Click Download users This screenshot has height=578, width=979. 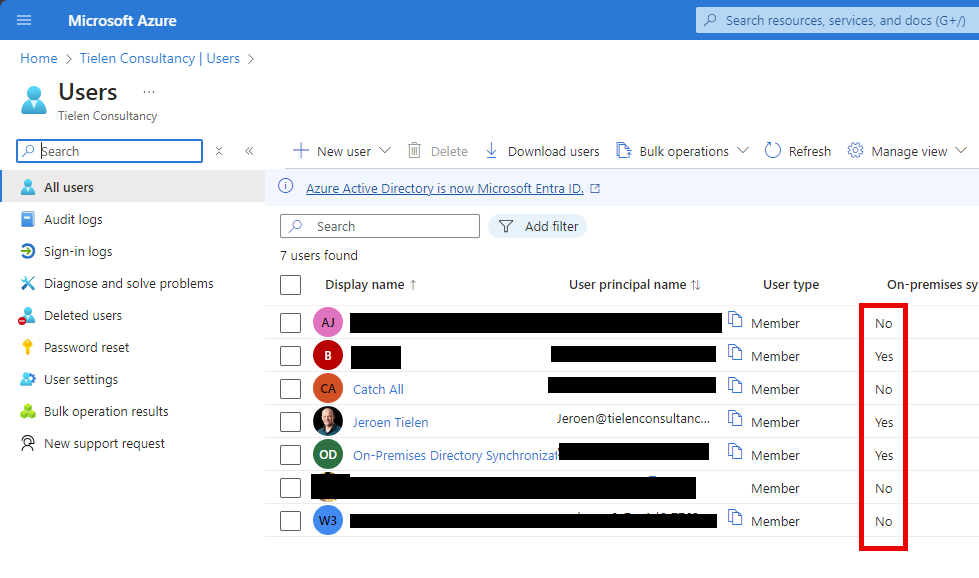pos(542,151)
